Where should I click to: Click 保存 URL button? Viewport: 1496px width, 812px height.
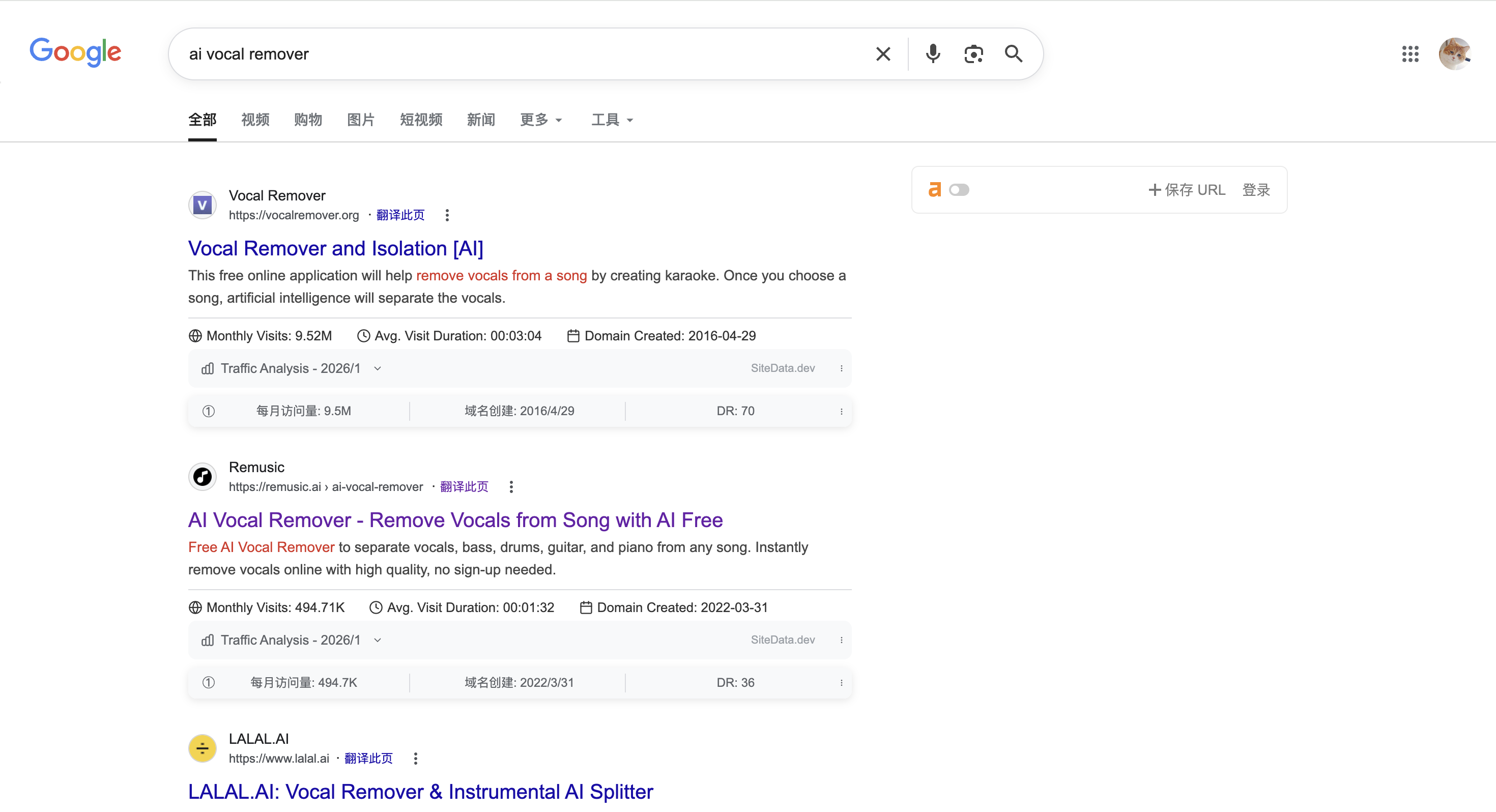[1187, 190]
